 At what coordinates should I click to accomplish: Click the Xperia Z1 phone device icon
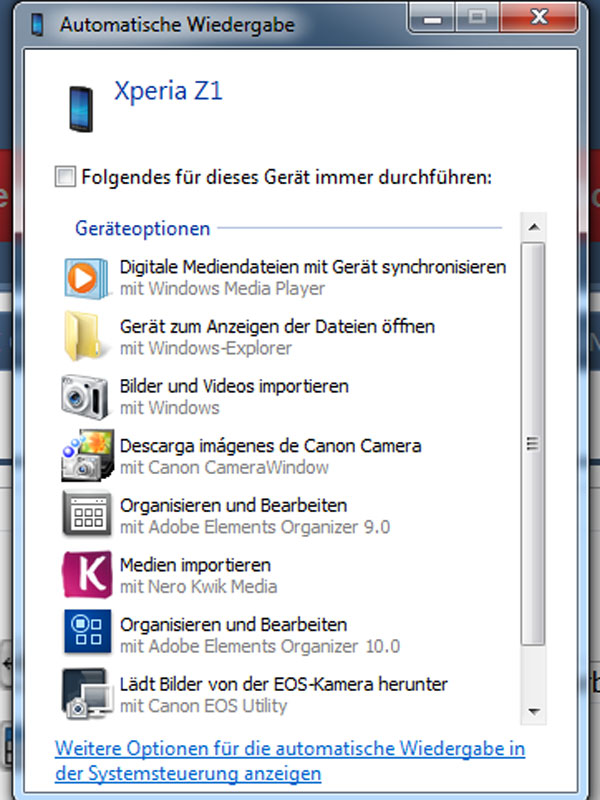pos(81,108)
